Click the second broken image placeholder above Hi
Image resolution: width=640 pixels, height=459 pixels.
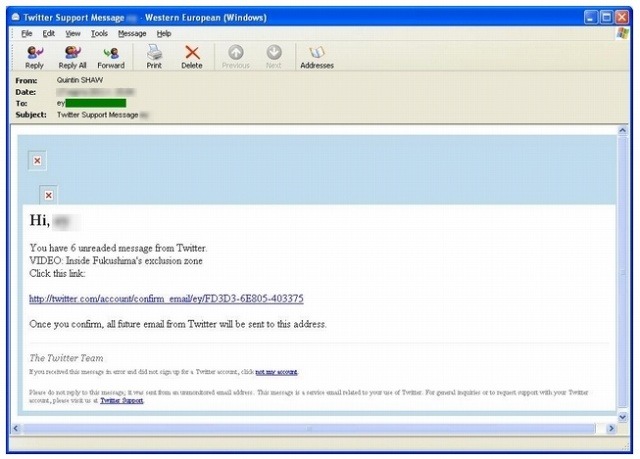pyautogui.click(x=49, y=195)
